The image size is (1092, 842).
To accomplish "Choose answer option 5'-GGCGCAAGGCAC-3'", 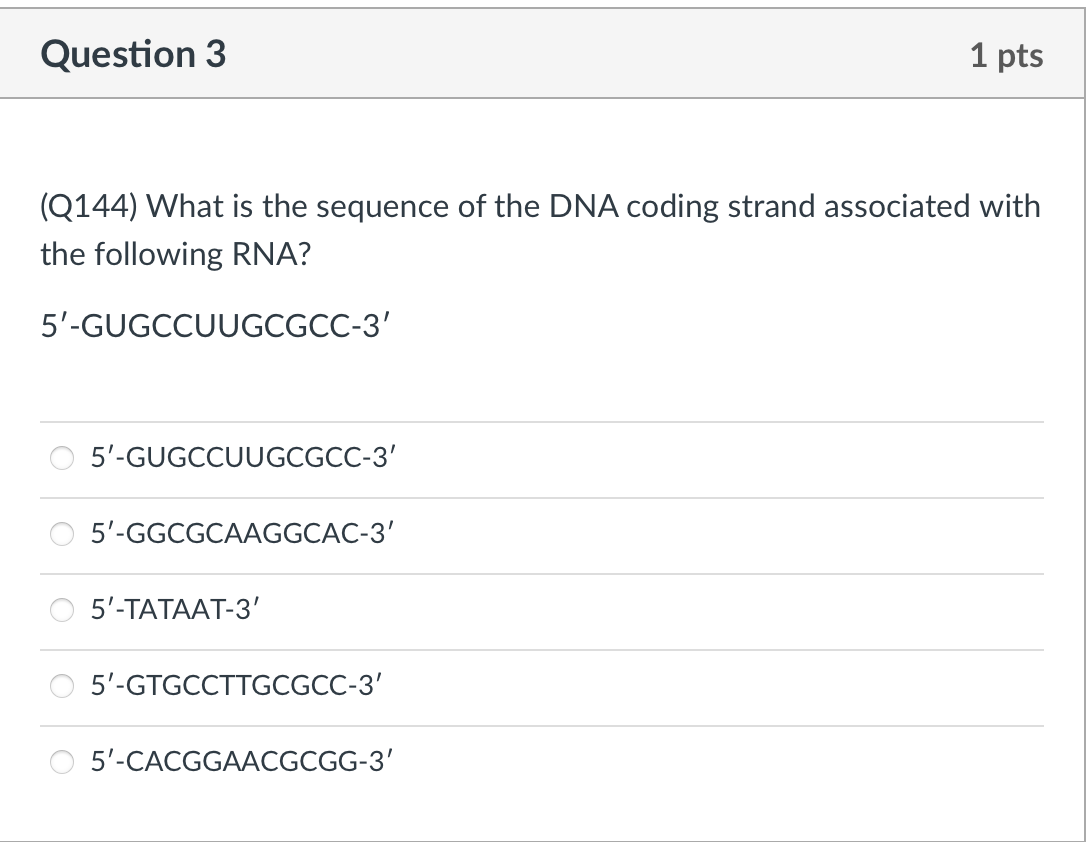I will tap(247, 534).
